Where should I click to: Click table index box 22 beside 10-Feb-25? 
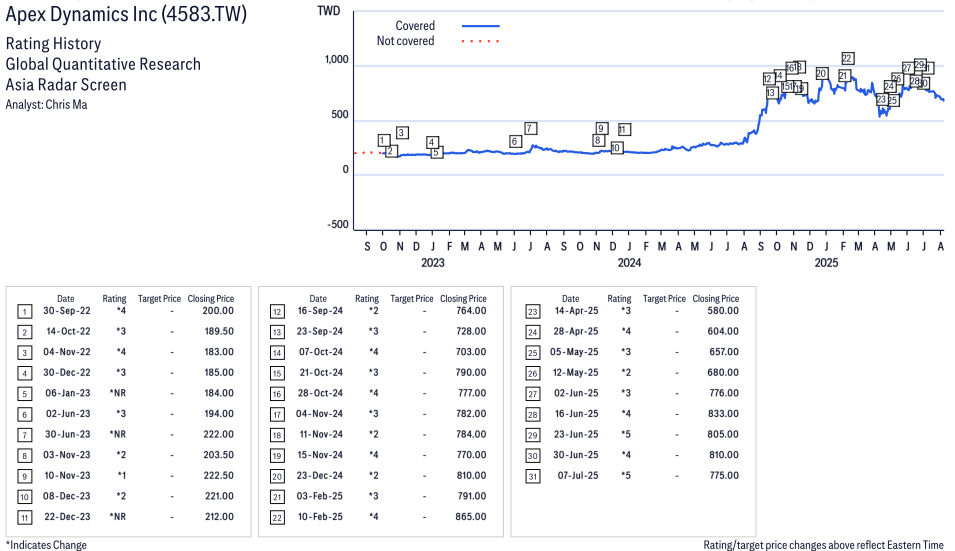tap(277, 518)
